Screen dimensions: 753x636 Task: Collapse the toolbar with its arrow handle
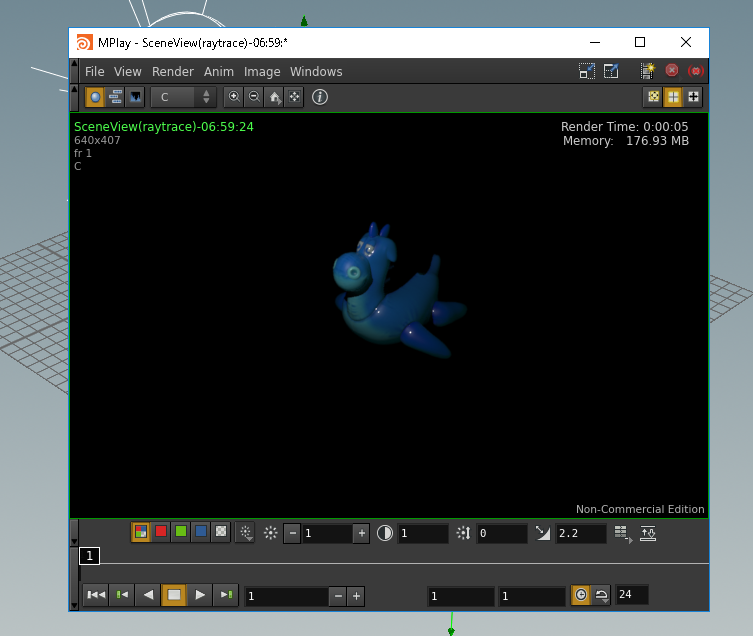74,98
